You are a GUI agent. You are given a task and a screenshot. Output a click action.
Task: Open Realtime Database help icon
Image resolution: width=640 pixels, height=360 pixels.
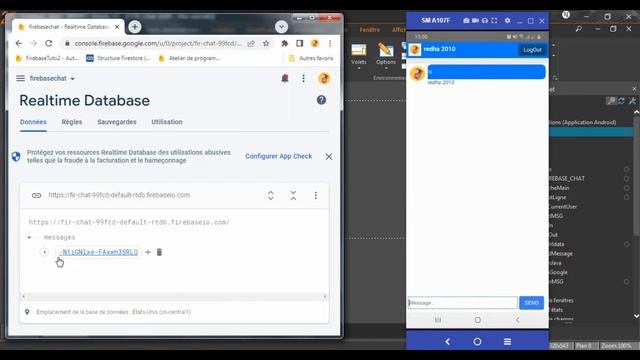pyautogui.click(x=321, y=100)
